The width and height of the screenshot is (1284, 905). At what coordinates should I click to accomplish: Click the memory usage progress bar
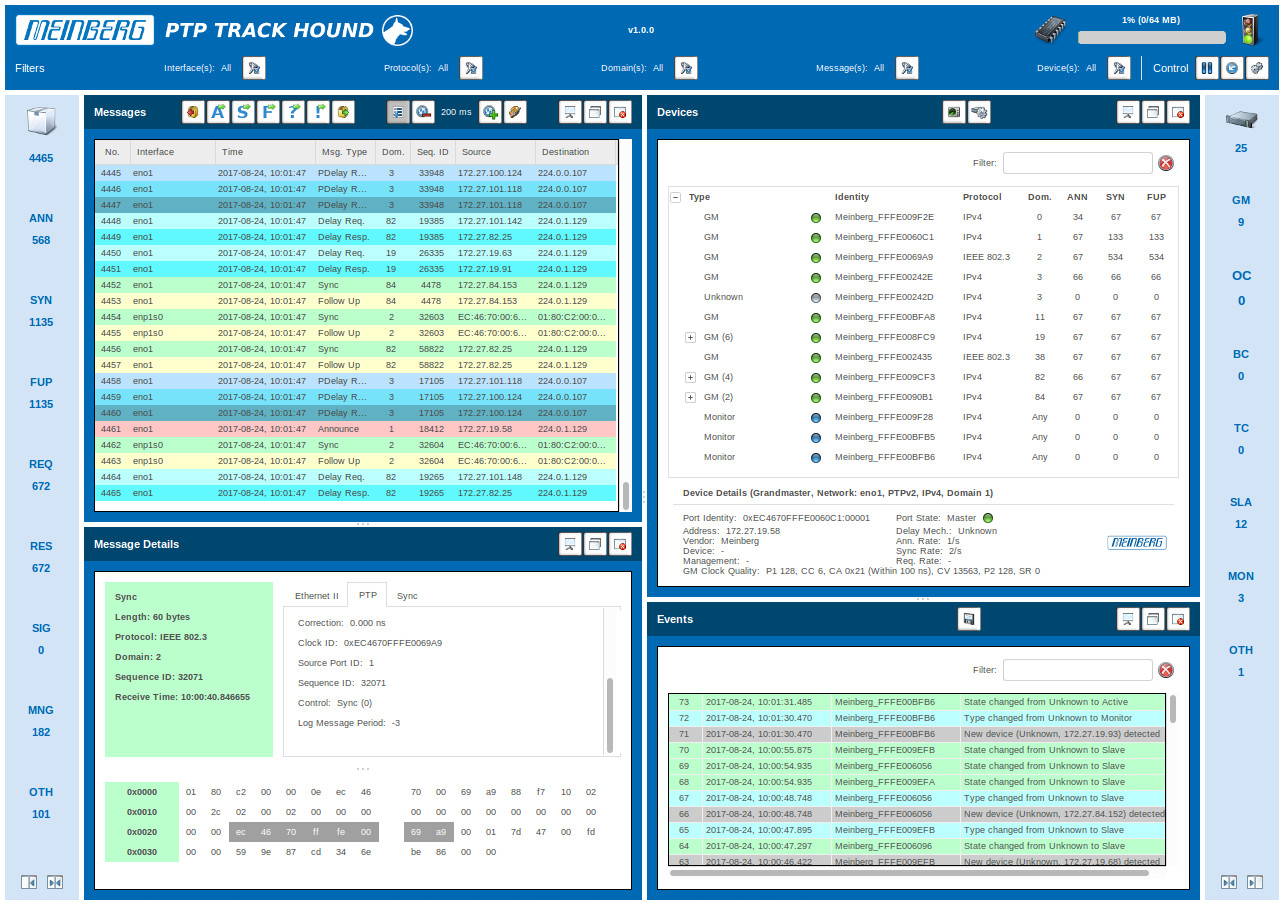click(1151, 37)
